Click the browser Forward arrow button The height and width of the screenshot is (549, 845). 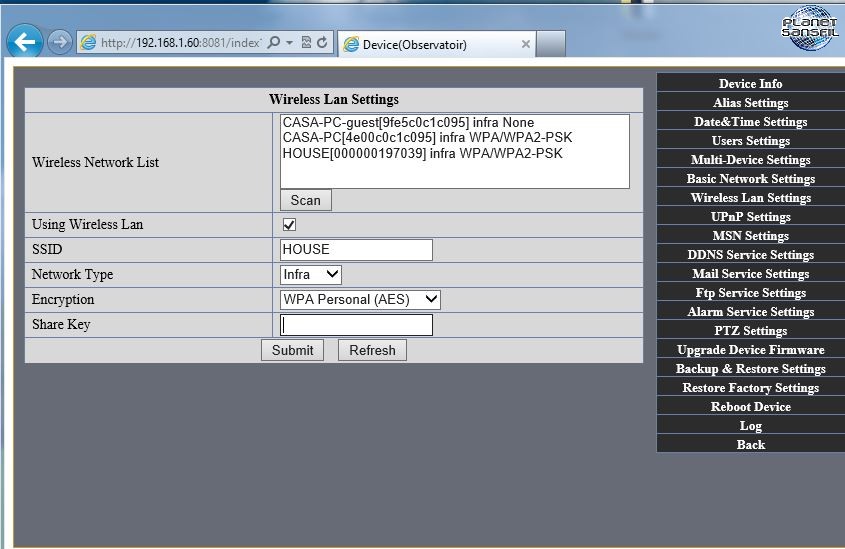(59, 42)
